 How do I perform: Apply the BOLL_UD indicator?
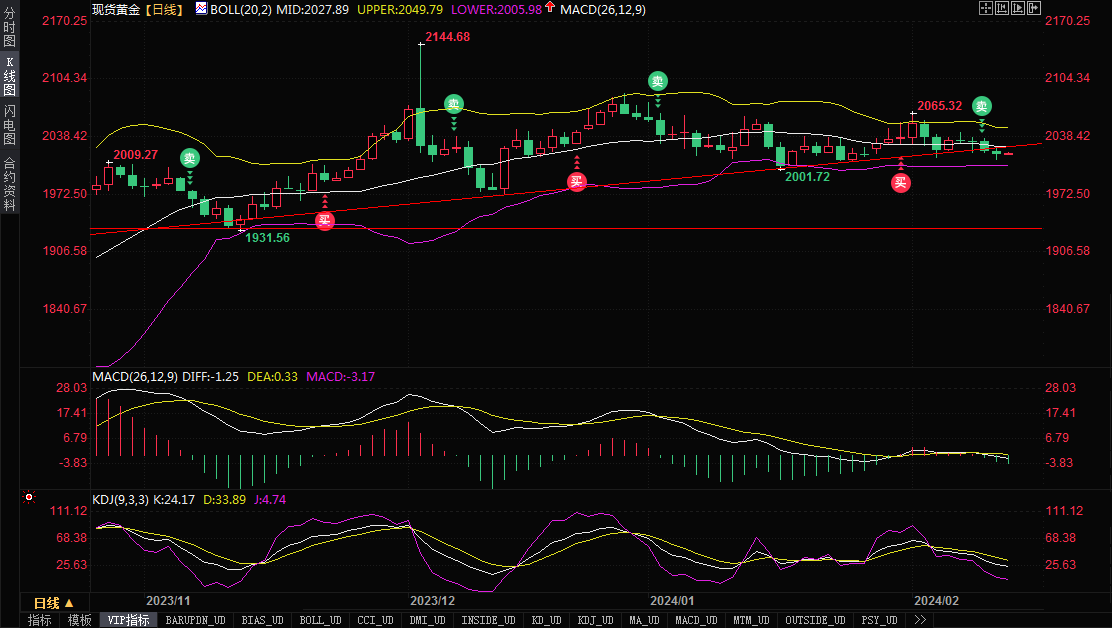click(x=321, y=620)
